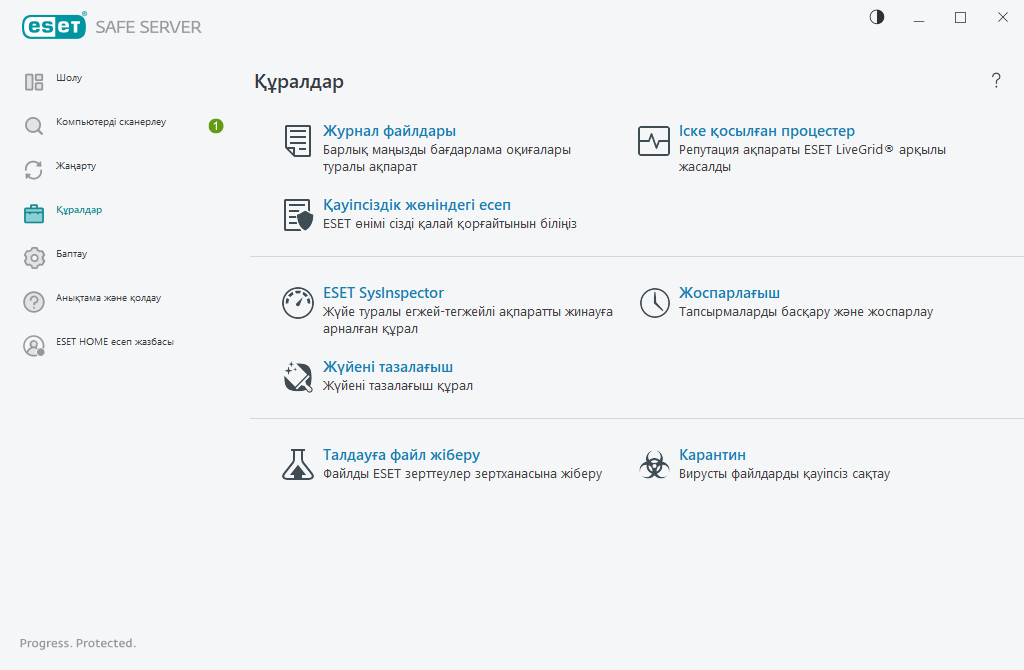1024x670 pixels.
Task: Select Жаңарту in the sidebar
Action: click(76, 166)
